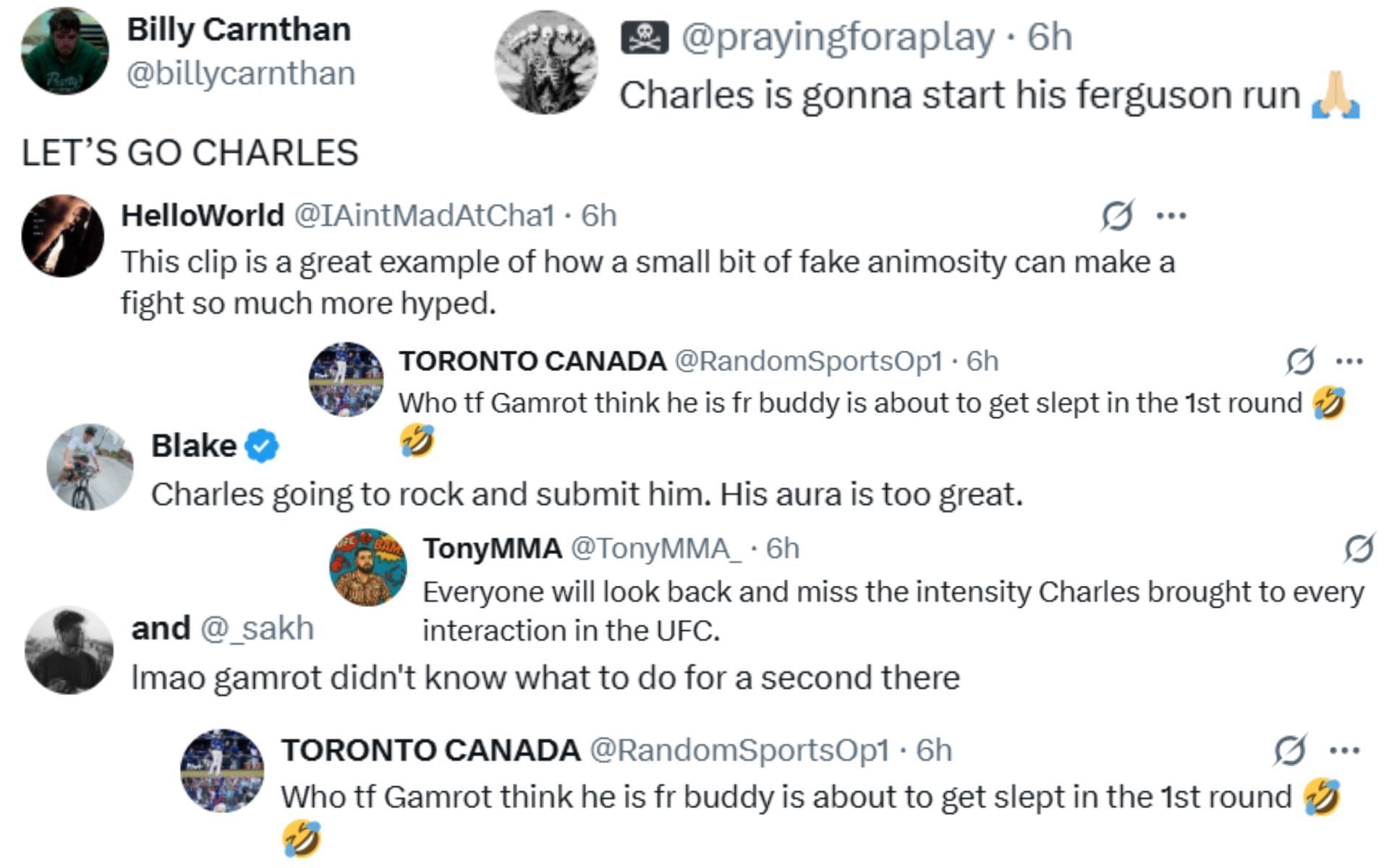Click the black-and-white avatar beside @_sakh

[69, 650]
